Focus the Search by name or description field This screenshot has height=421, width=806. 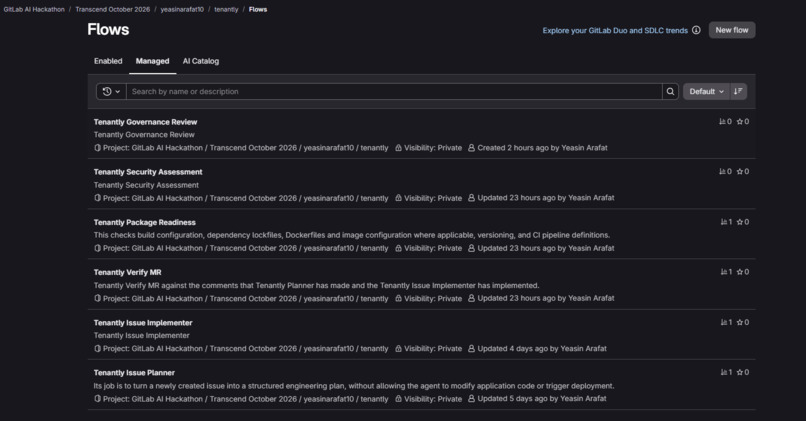point(394,91)
